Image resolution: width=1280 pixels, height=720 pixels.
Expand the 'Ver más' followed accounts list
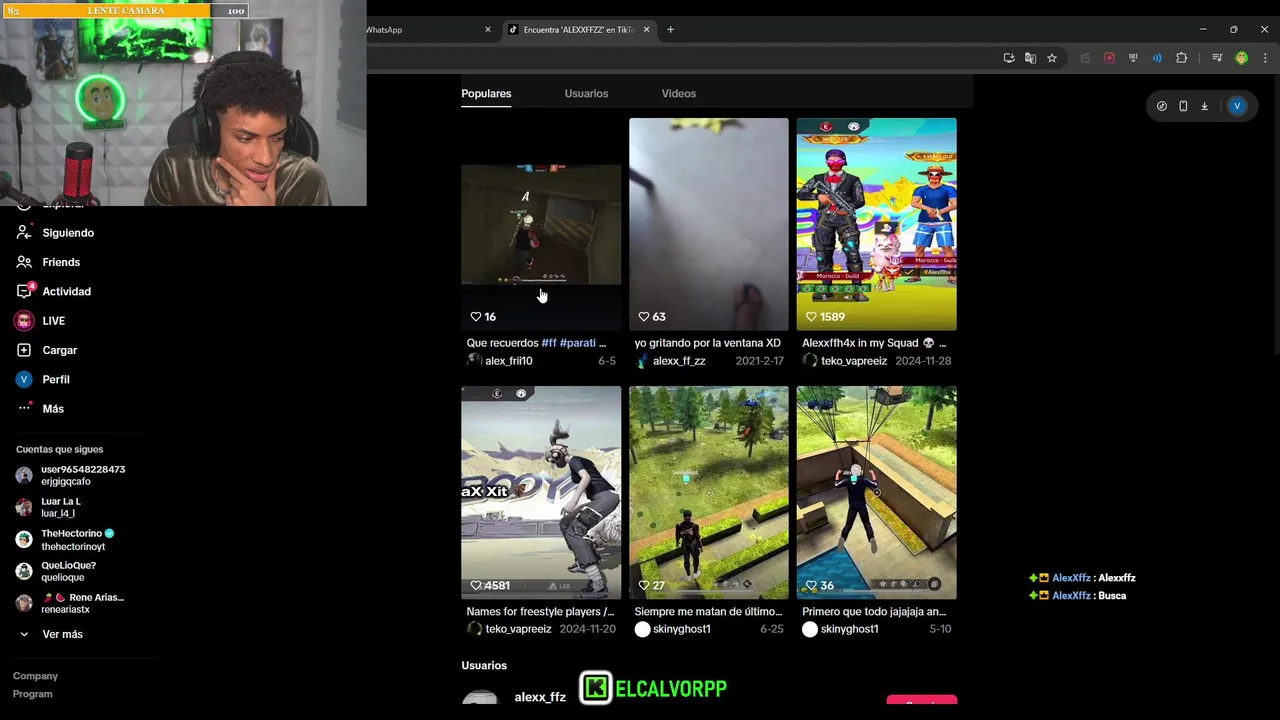tap(62, 634)
